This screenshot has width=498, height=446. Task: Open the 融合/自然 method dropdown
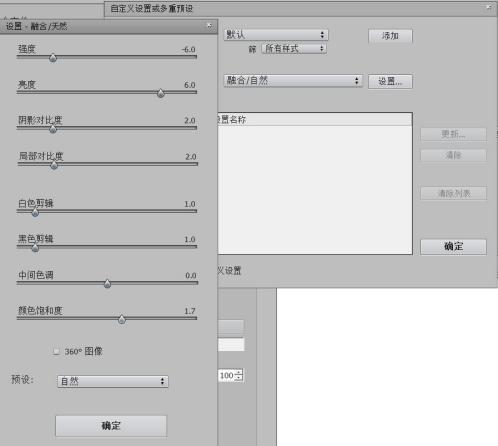293,81
